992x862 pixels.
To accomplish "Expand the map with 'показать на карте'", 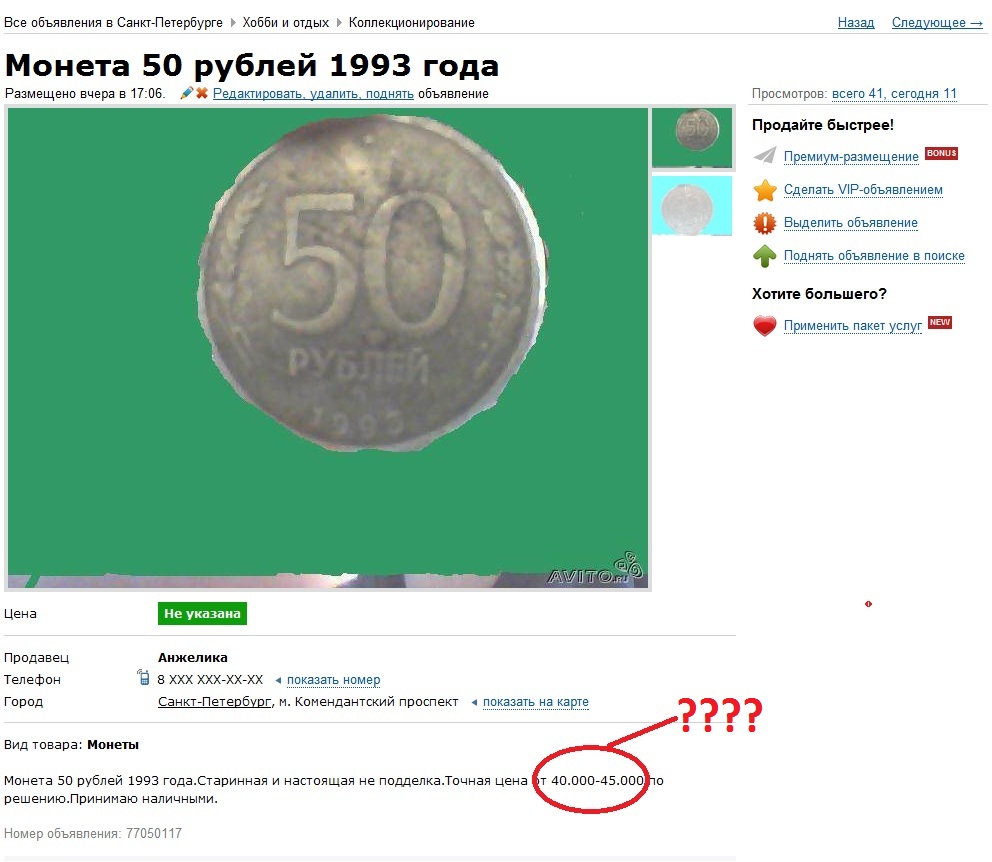I will tap(535, 702).
